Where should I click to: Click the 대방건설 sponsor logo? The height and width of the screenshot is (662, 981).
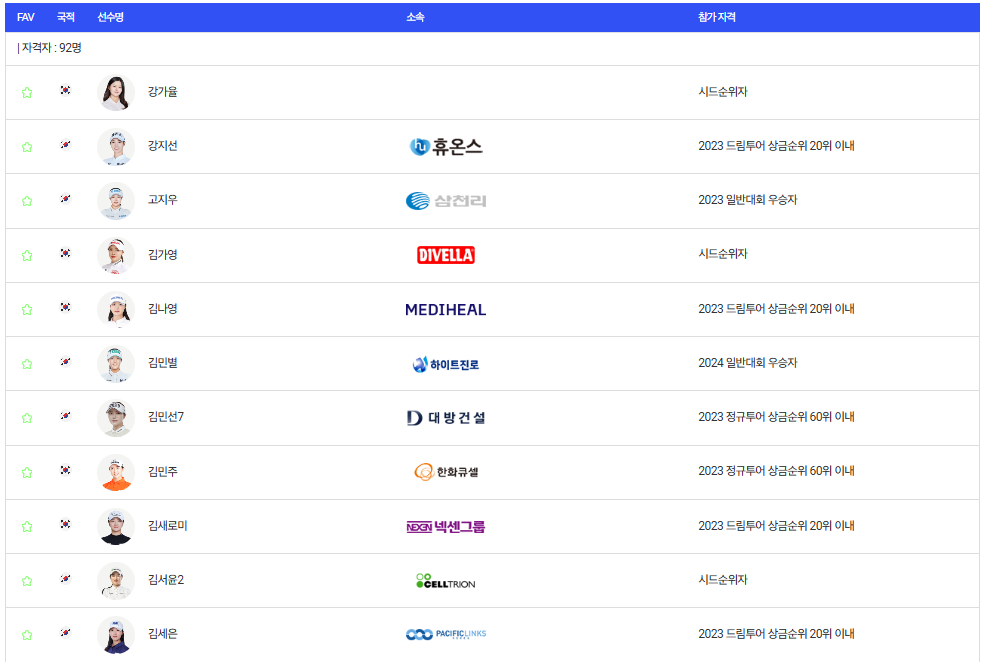coord(446,417)
